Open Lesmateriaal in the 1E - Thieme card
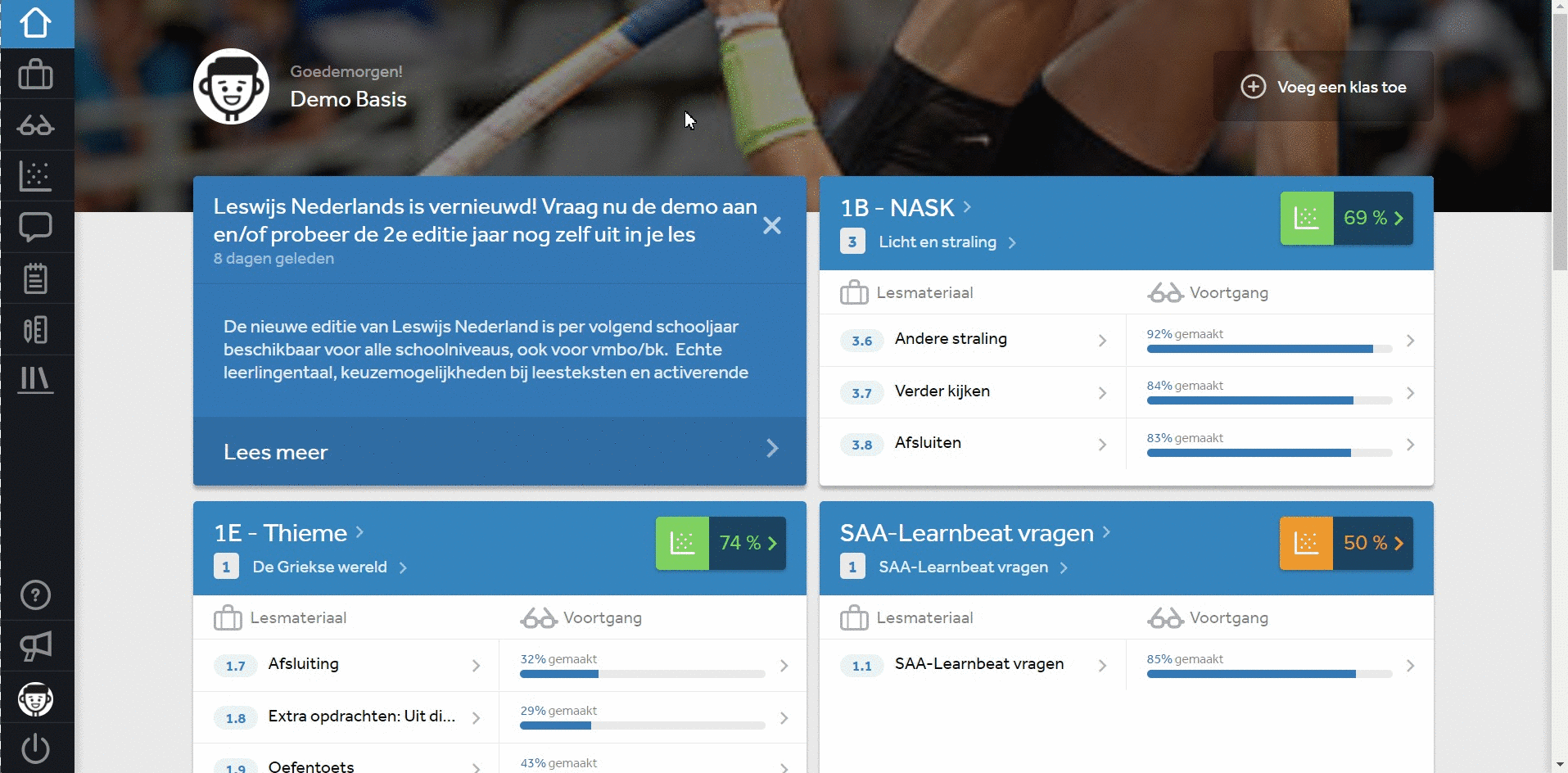1568x773 pixels. coord(280,617)
